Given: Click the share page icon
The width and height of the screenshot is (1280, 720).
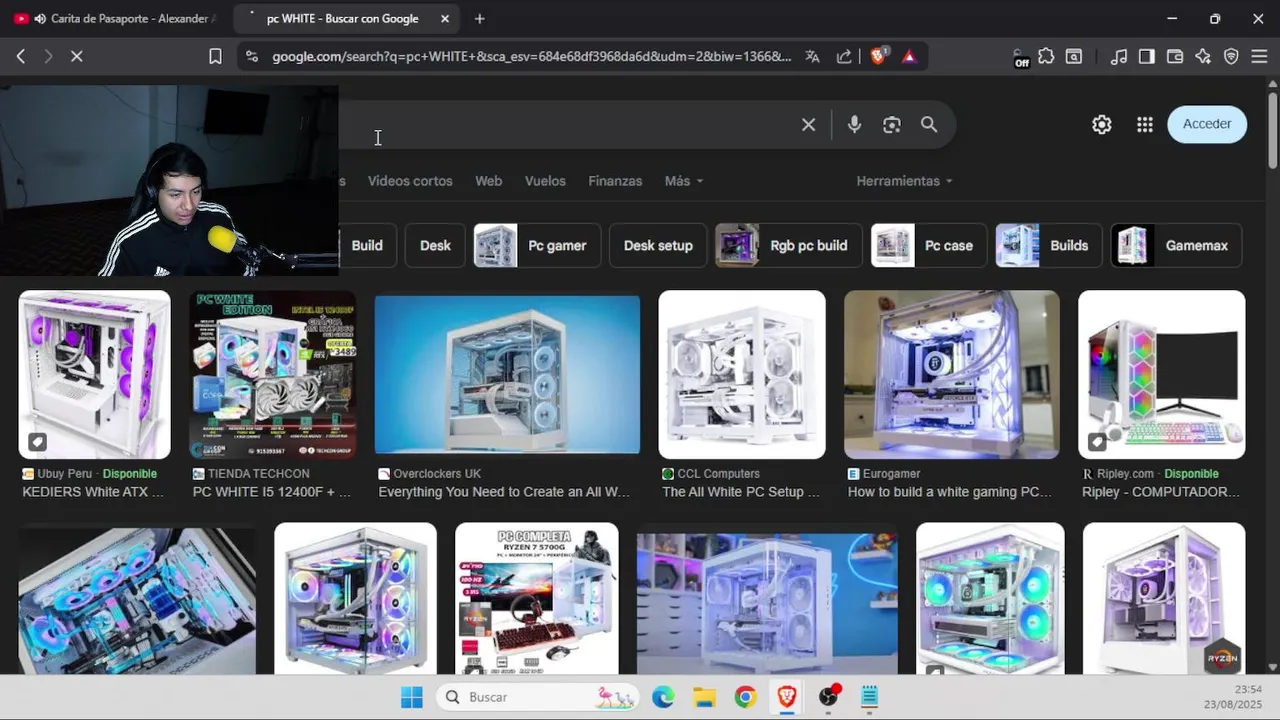Looking at the screenshot, I should [844, 57].
